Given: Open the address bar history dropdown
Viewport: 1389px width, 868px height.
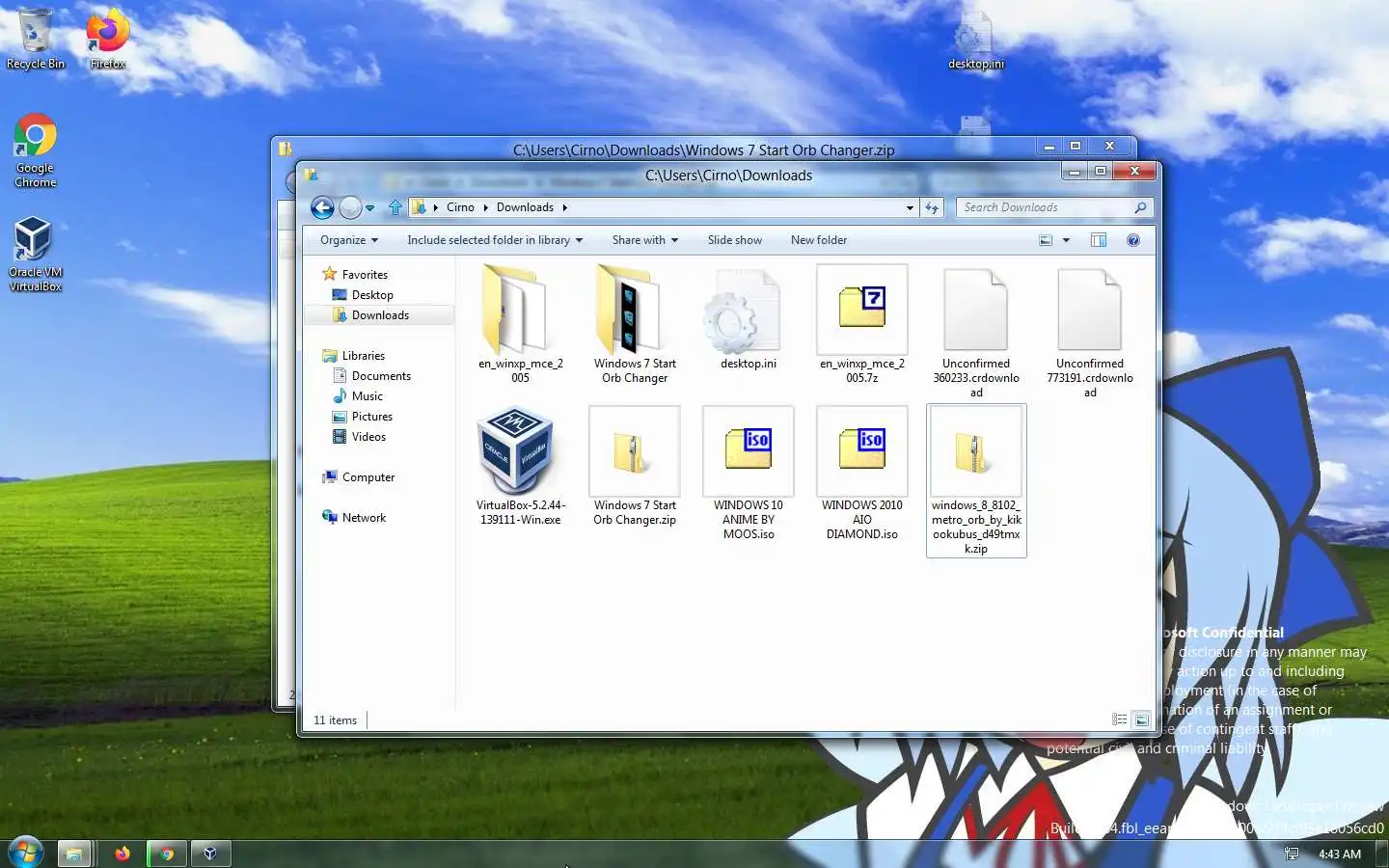Looking at the screenshot, I should tap(910, 207).
